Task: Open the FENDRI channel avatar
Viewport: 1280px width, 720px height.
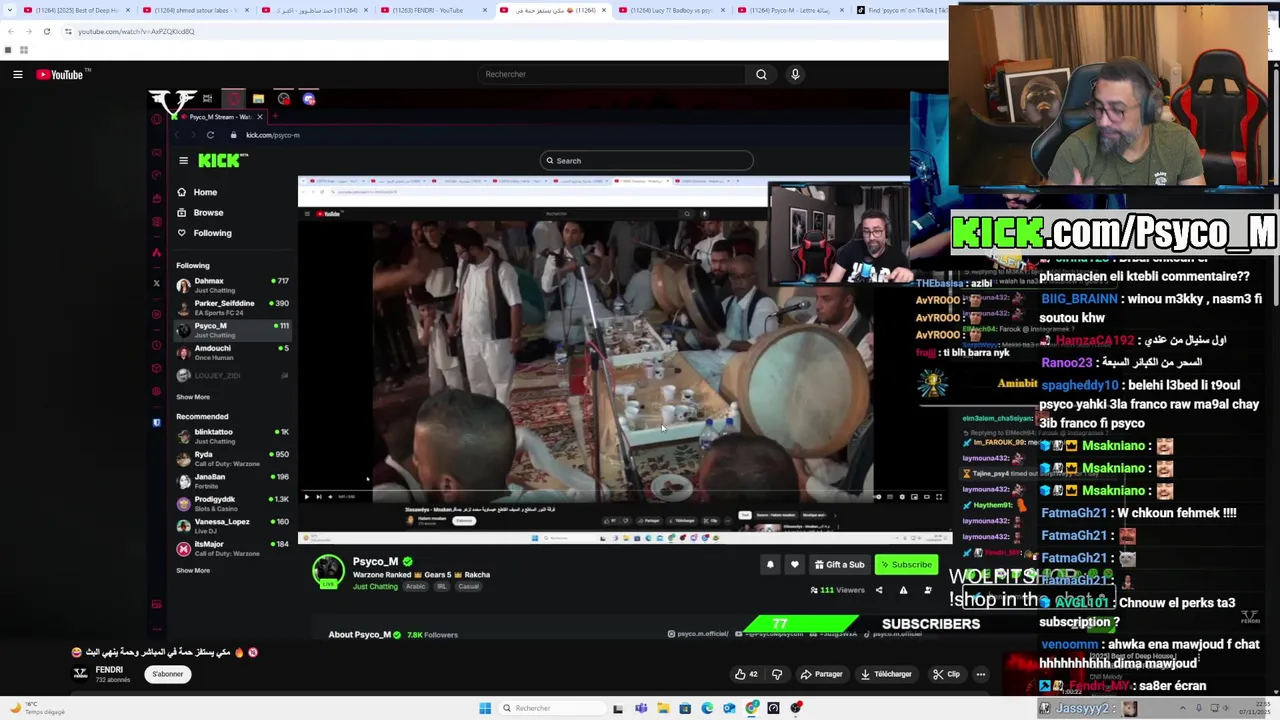Action: 80,673
